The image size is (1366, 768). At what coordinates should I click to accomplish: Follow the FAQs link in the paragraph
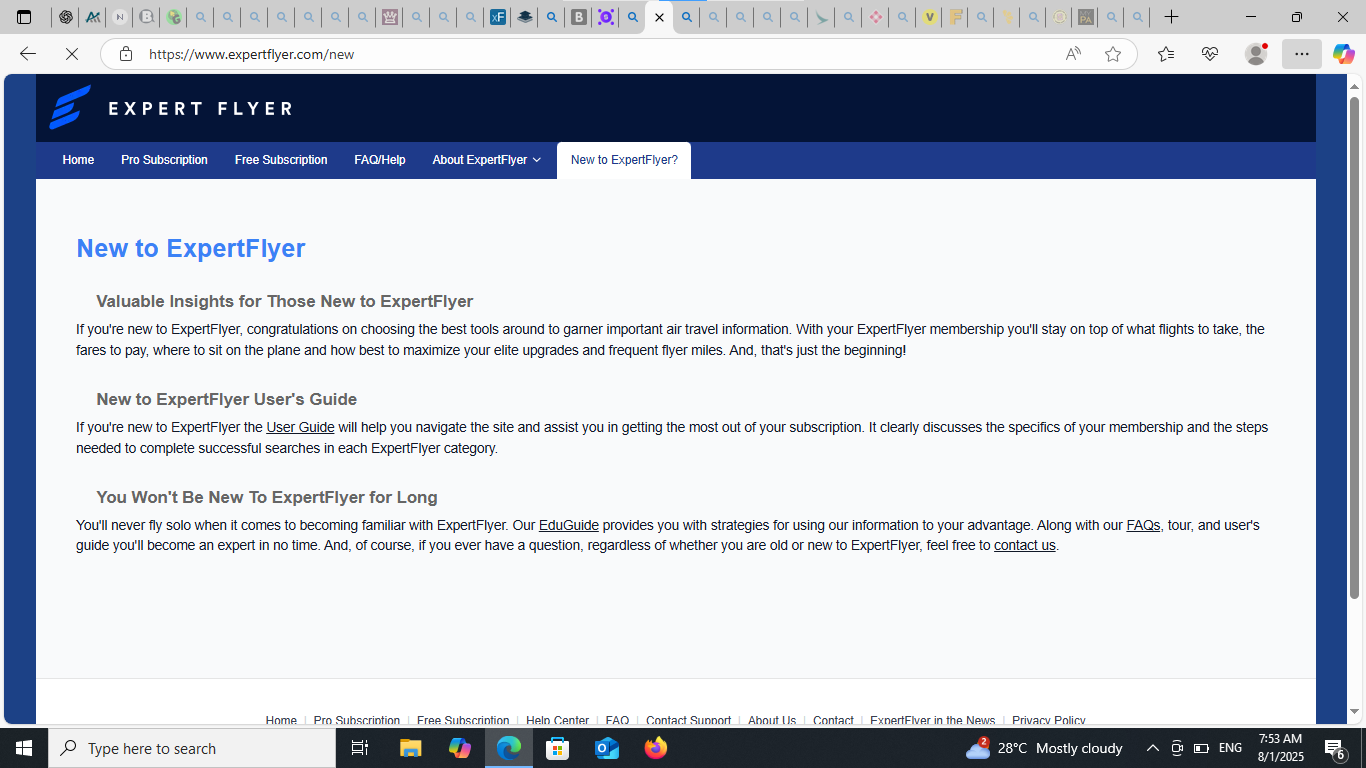[1143, 525]
